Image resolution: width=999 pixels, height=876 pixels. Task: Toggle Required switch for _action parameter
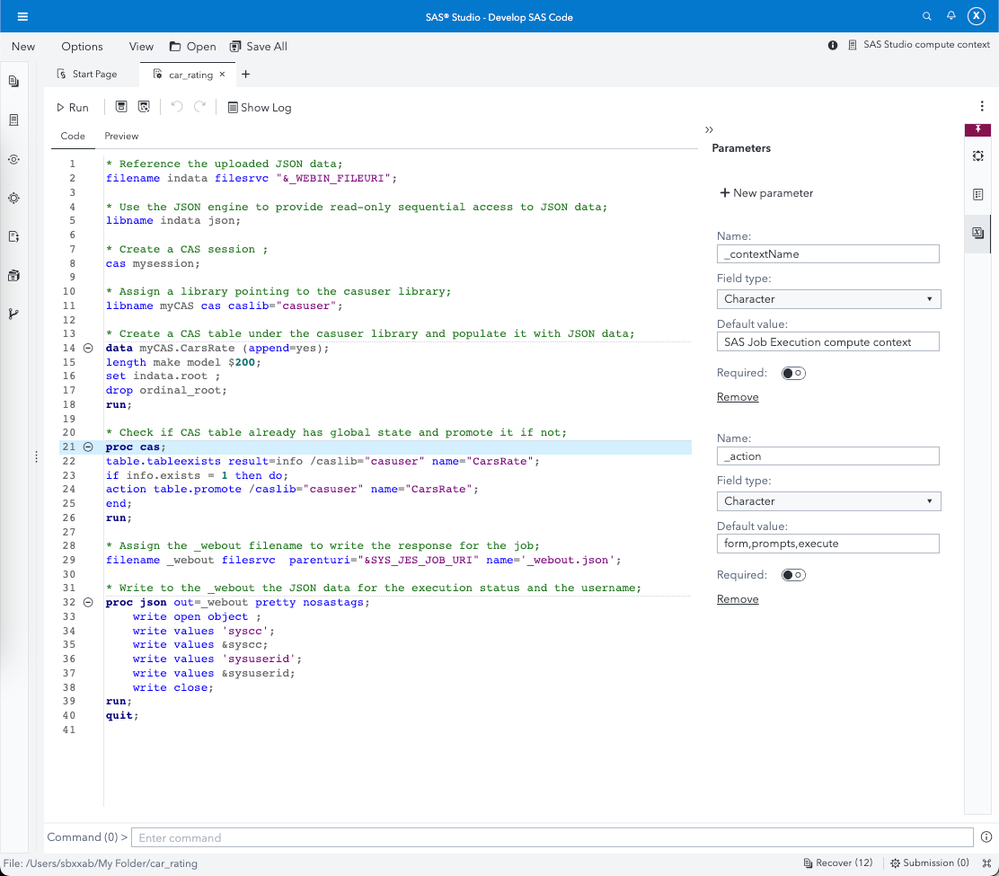pos(793,575)
